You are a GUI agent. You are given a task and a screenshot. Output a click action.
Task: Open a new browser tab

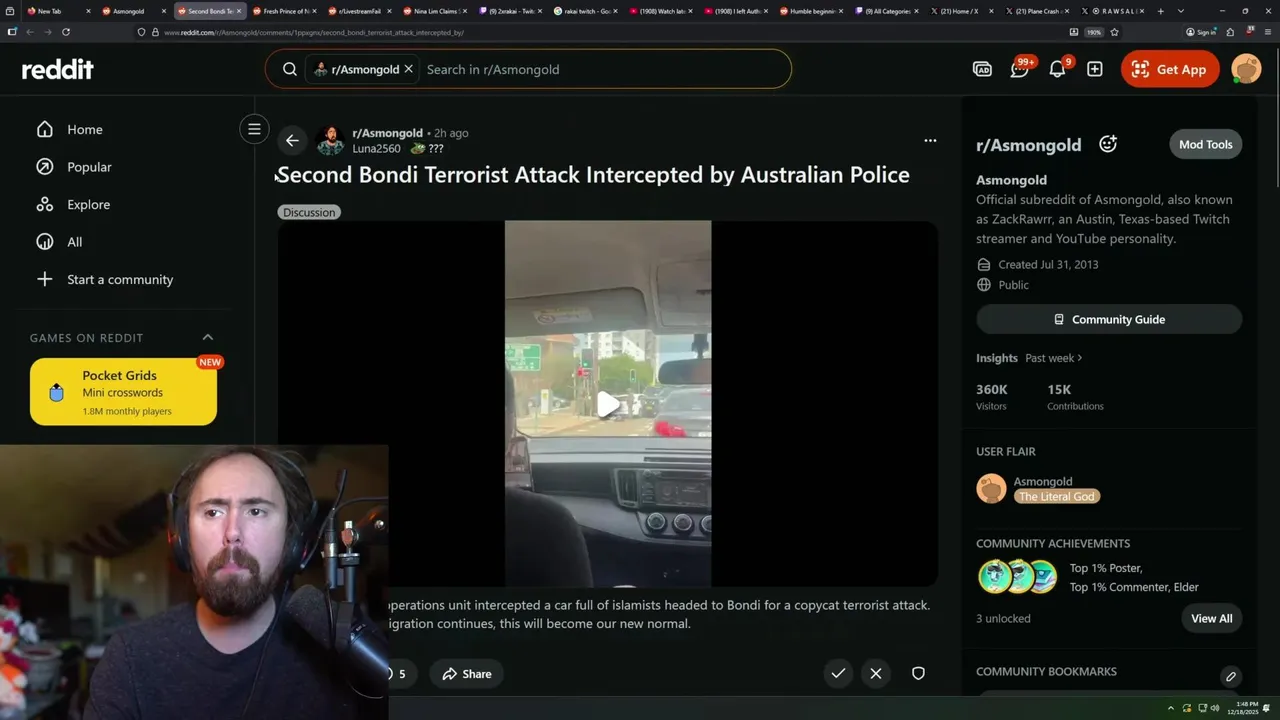pos(1161,11)
